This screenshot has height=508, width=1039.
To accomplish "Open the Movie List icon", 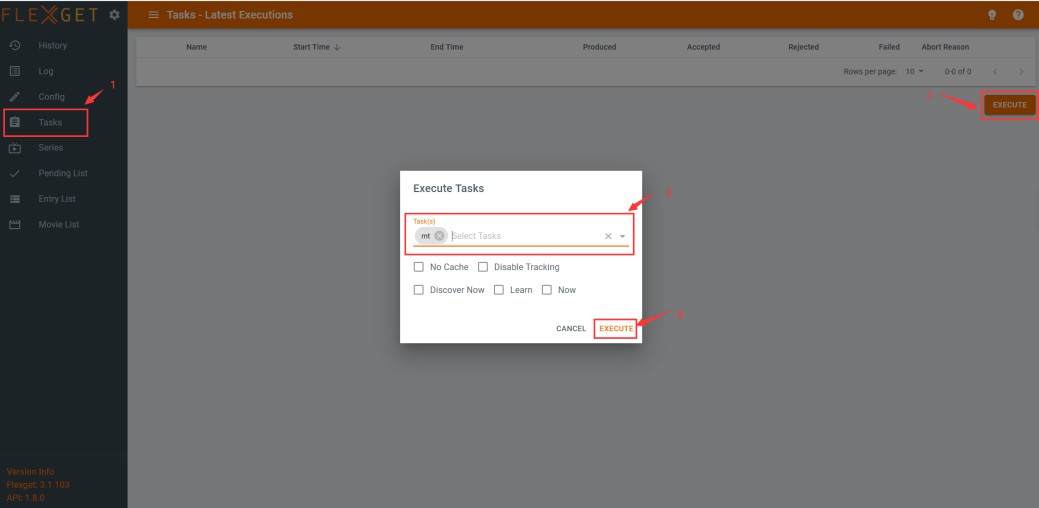I will point(15,224).
